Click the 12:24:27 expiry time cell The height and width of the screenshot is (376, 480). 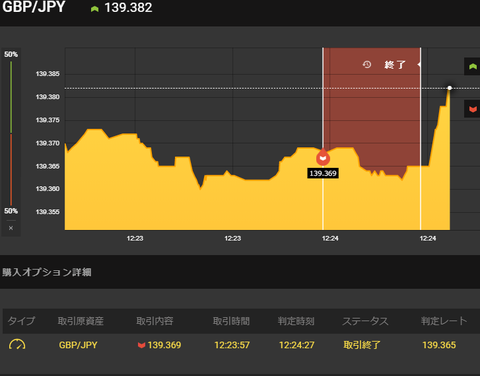click(x=297, y=345)
